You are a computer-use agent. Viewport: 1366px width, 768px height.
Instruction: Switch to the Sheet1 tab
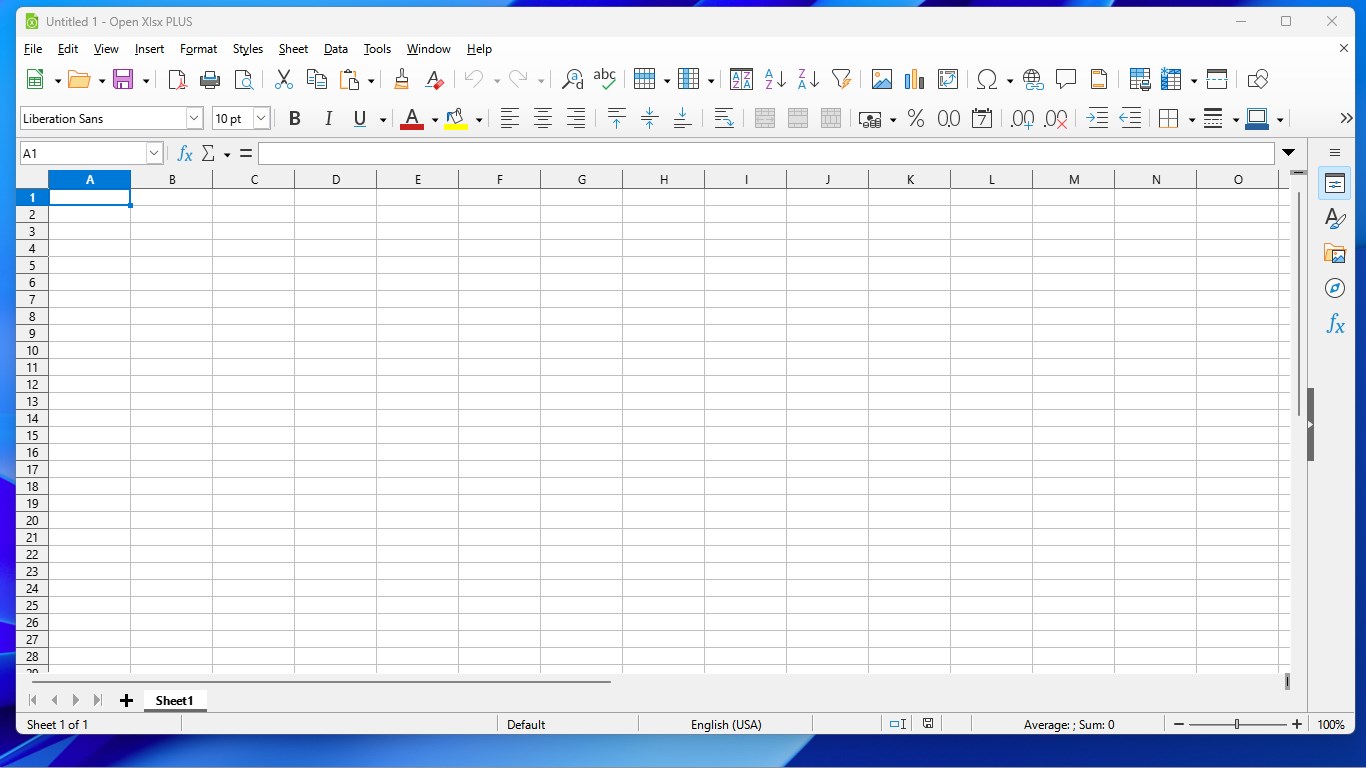(x=174, y=700)
